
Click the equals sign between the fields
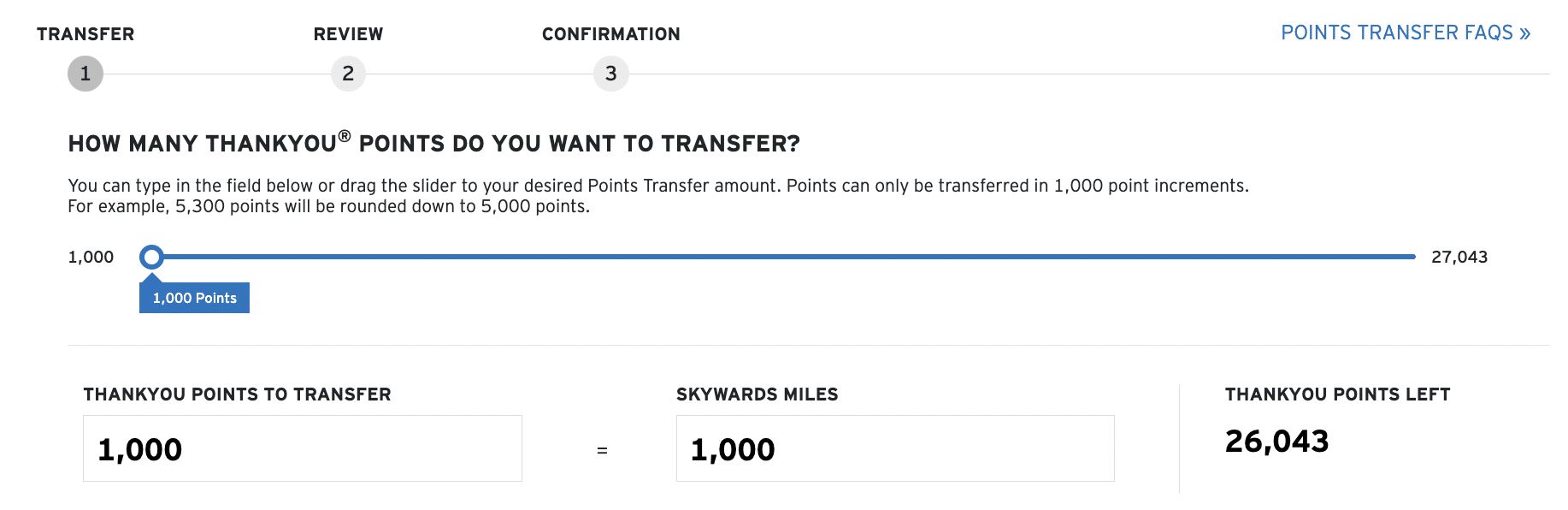[x=602, y=450]
